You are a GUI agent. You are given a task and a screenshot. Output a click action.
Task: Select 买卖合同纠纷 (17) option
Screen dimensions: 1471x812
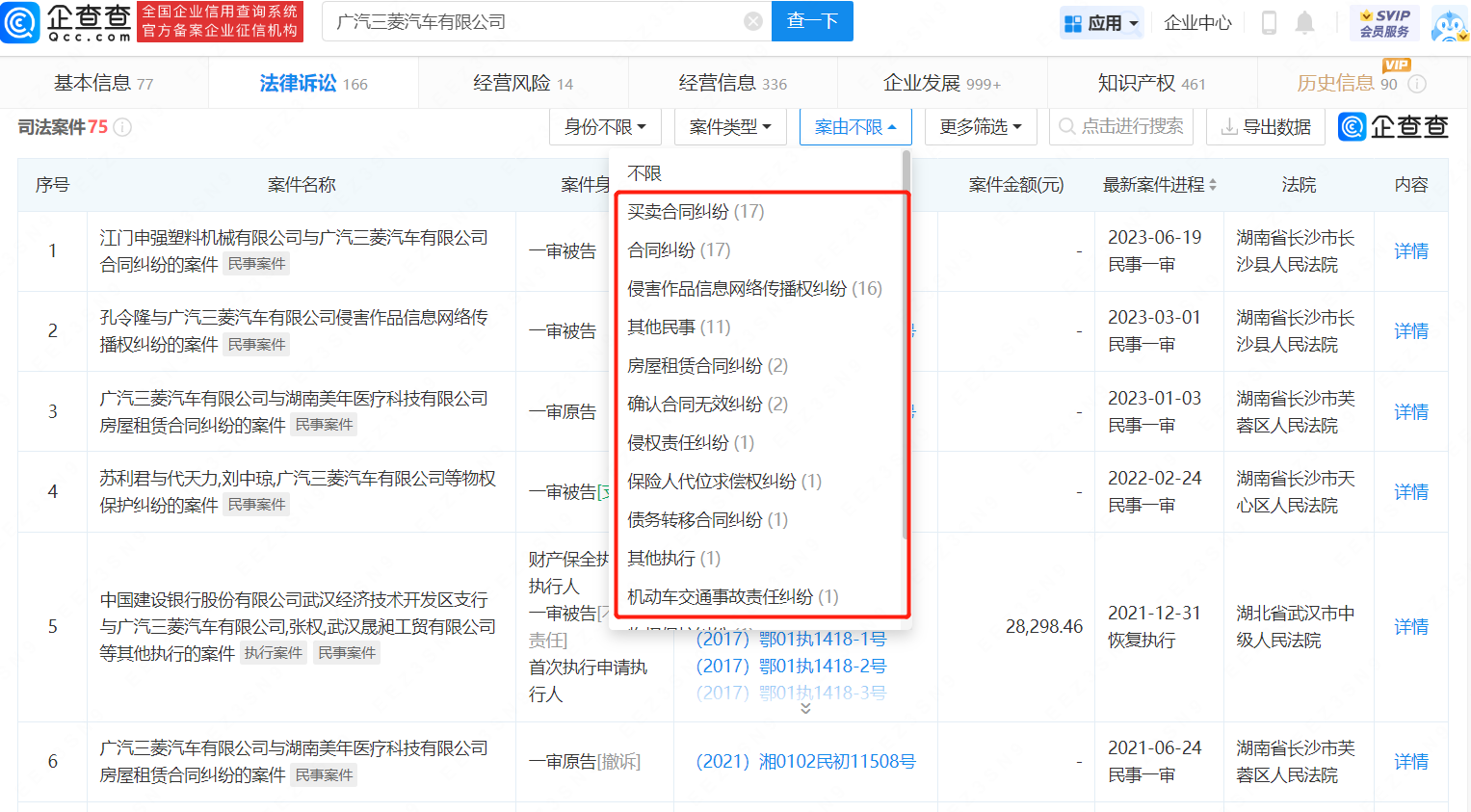coord(696,212)
